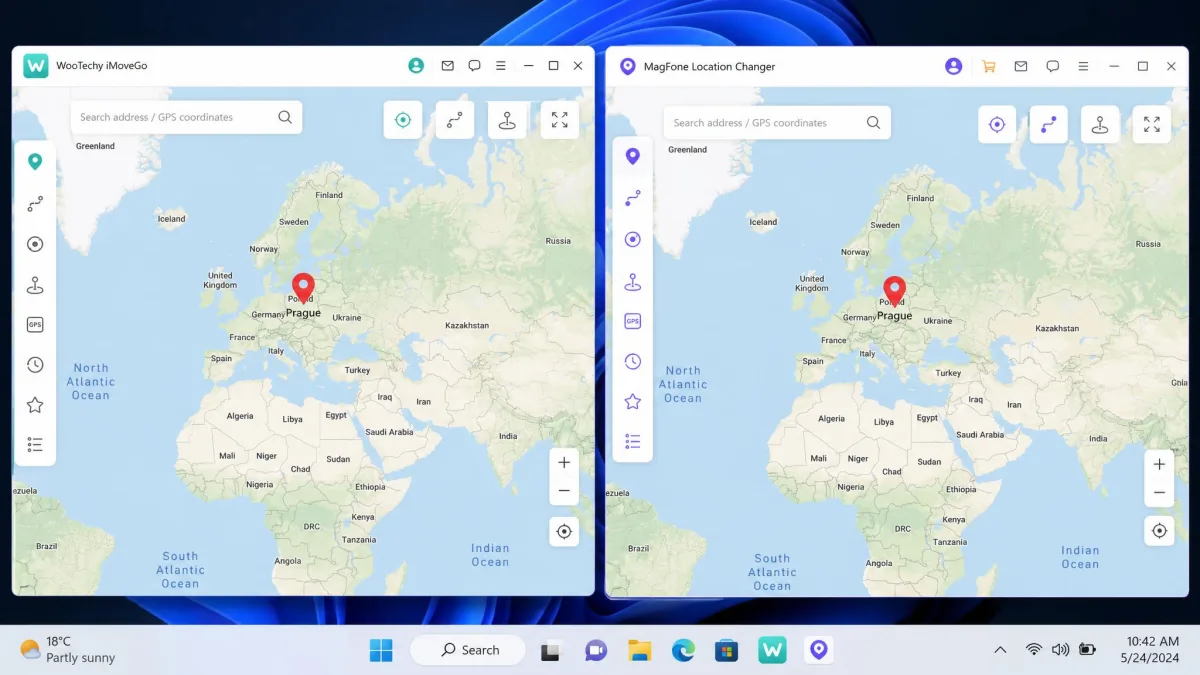
Task: Open MagFone mail icon
Action: [x=1020, y=66]
